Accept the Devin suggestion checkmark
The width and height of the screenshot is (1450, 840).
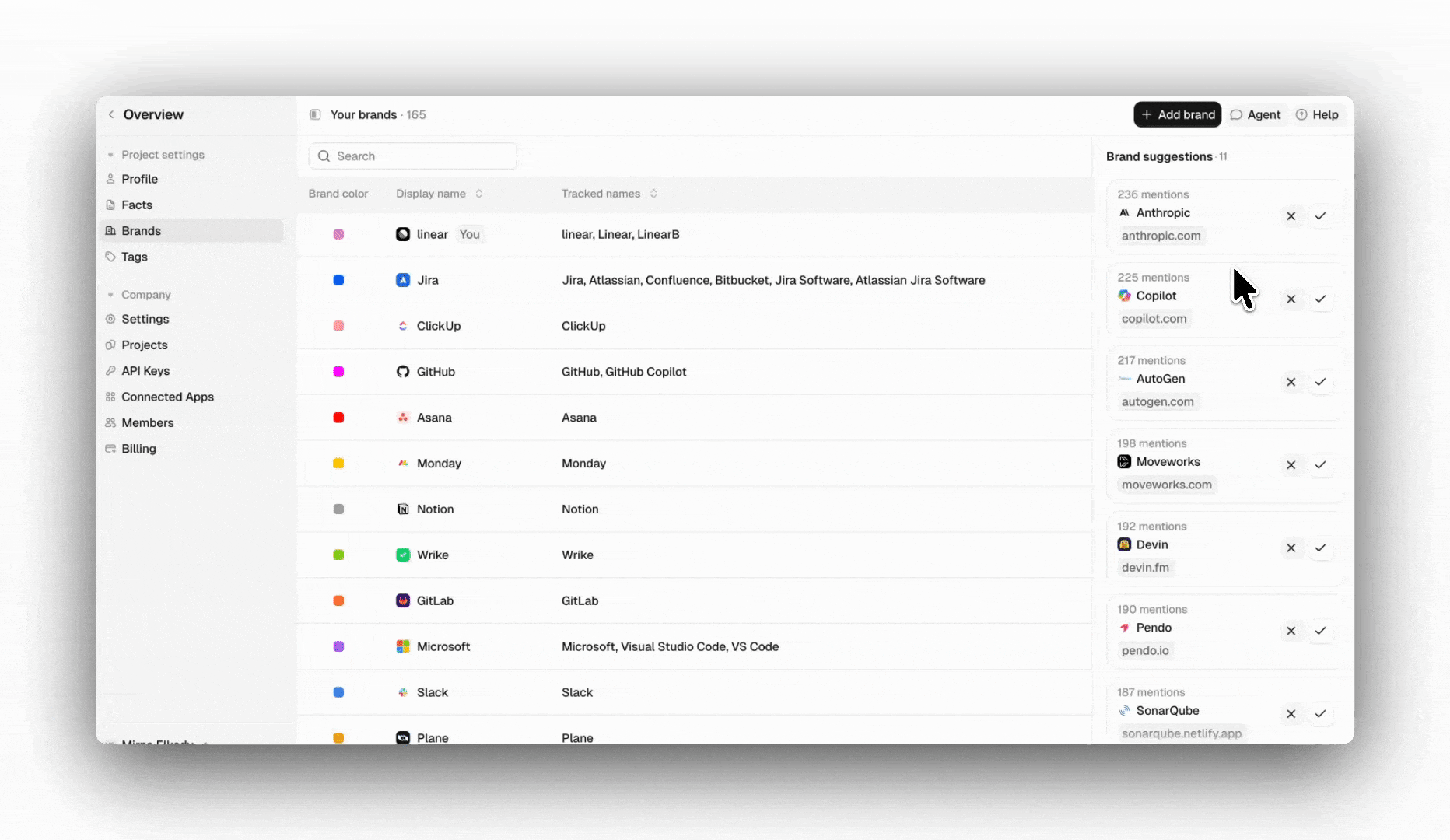pos(1320,548)
